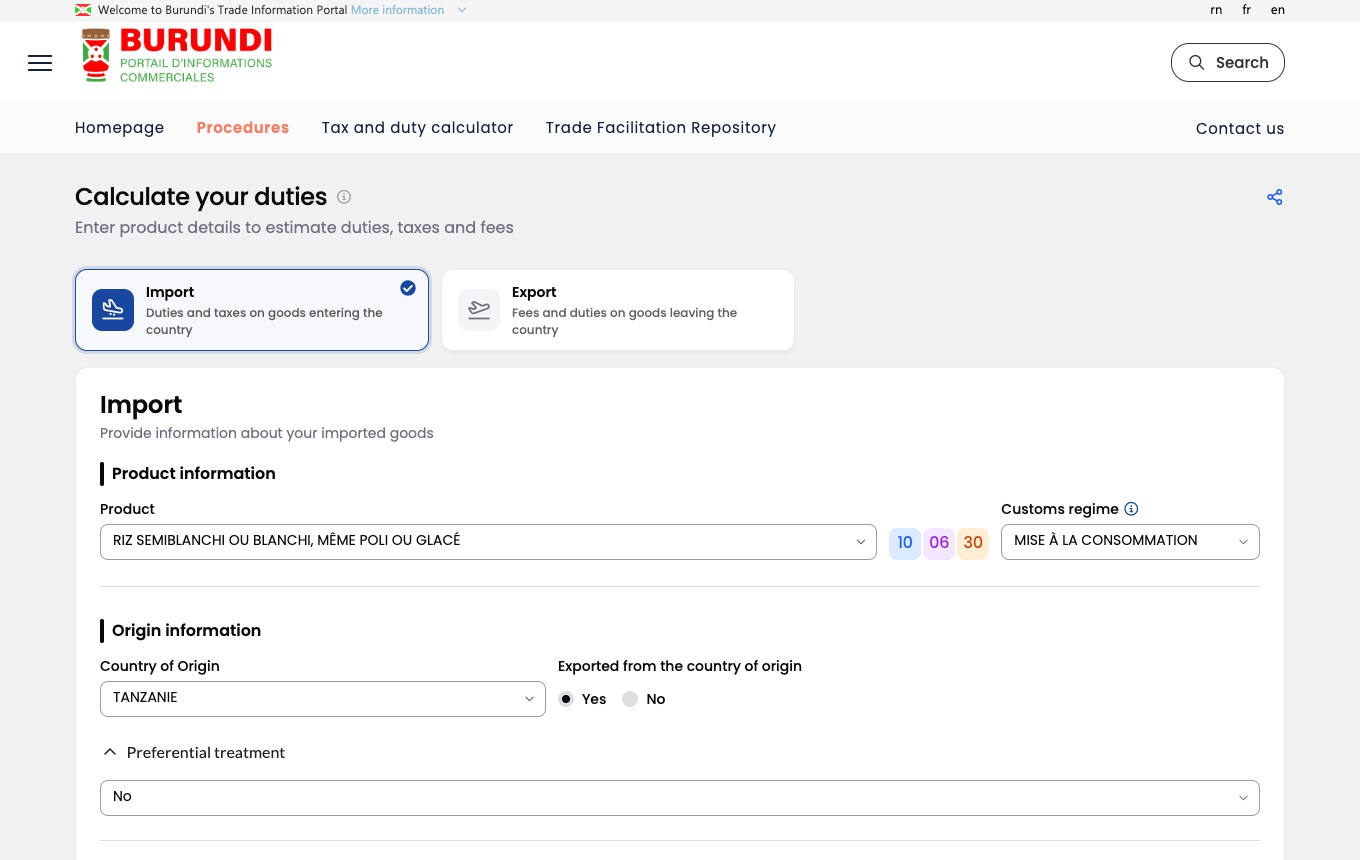Switch language to fr
The width and height of the screenshot is (1360, 860).
coord(1247,10)
